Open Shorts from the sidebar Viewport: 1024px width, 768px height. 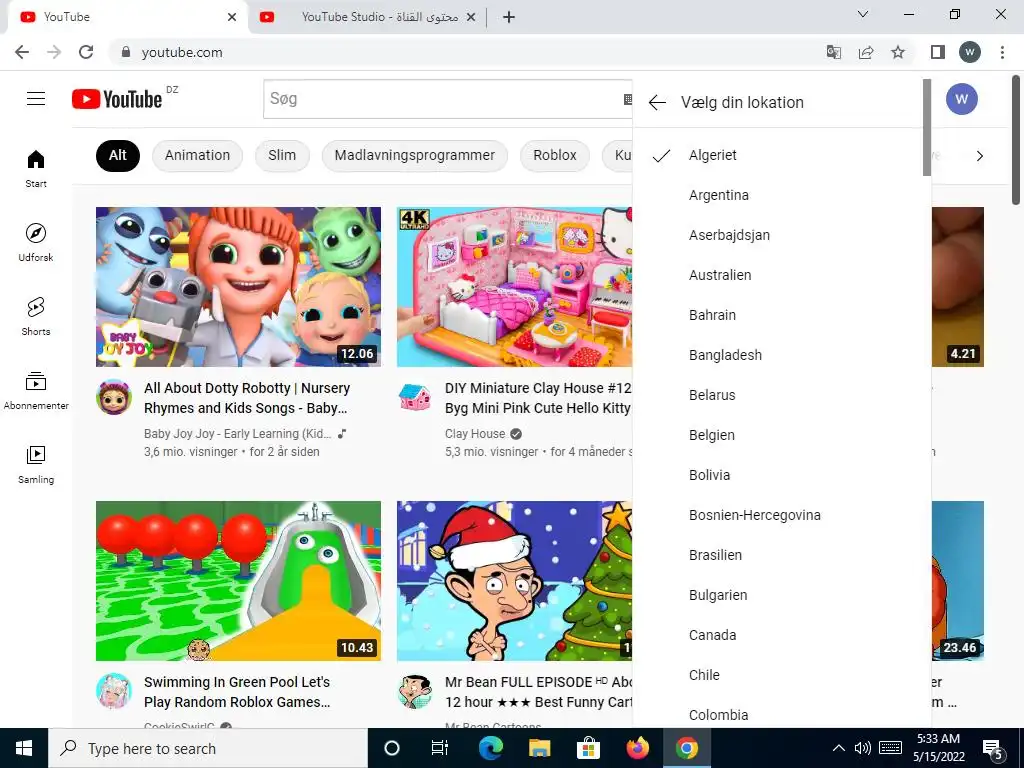coord(36,316)
